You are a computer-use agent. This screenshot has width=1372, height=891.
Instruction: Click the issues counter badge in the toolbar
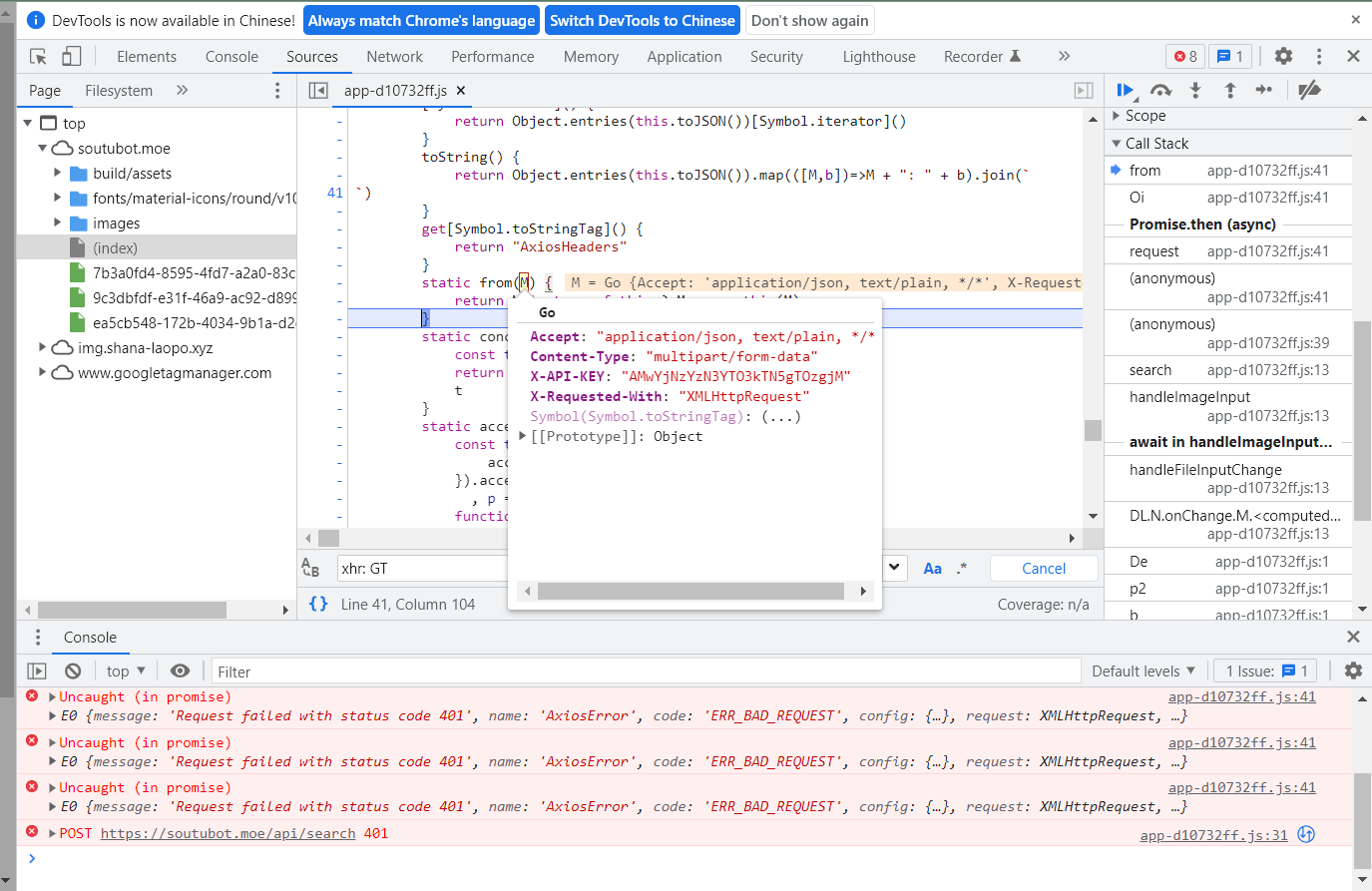click(x=1230, y=56)
